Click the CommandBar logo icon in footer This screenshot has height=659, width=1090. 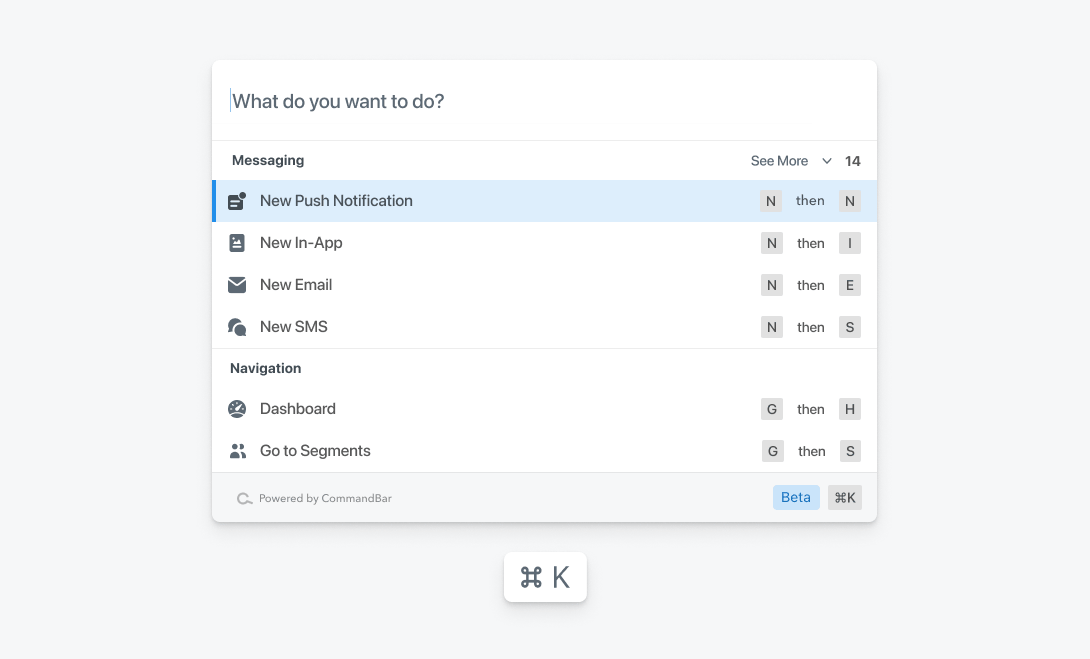point(244,498)
